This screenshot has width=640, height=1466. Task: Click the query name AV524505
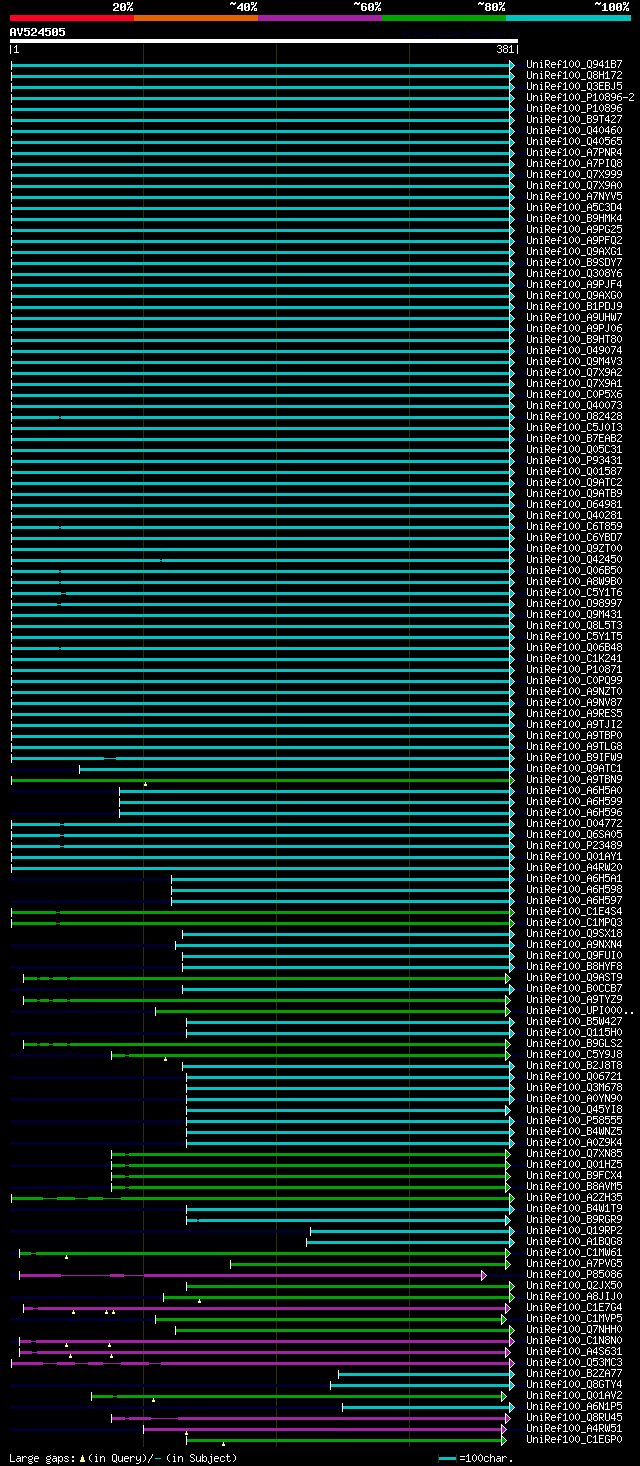point(38,32)
